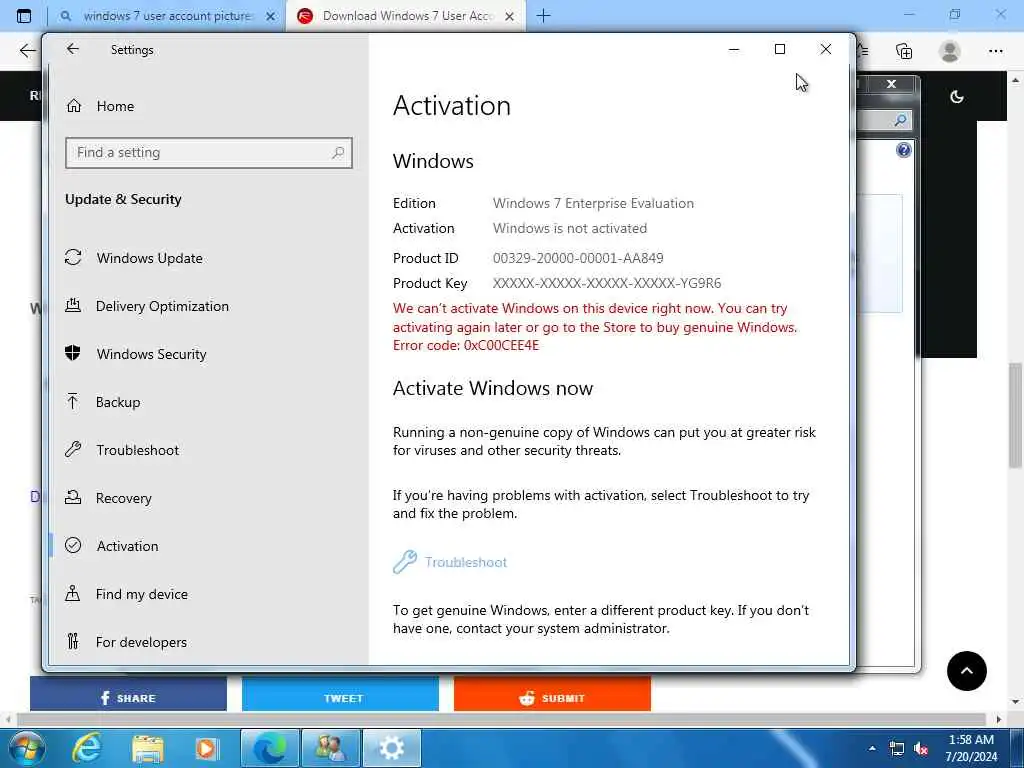This screenshot has width=1024, height=768.
Task: Close the 'windows 7 user account picture' tab
Action: [x=270, y=16]
